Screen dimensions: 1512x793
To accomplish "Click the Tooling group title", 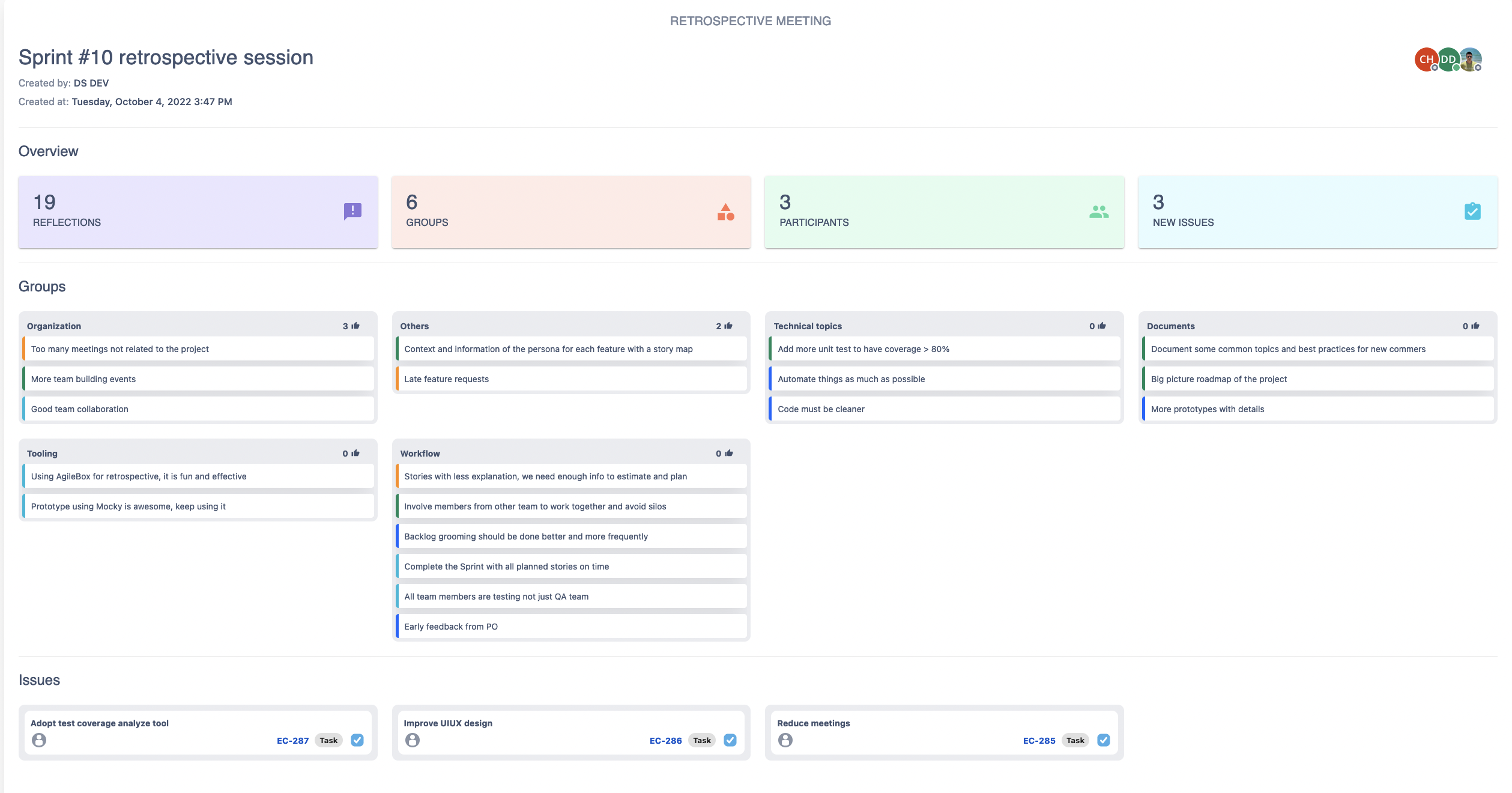I will pos(42,454).
